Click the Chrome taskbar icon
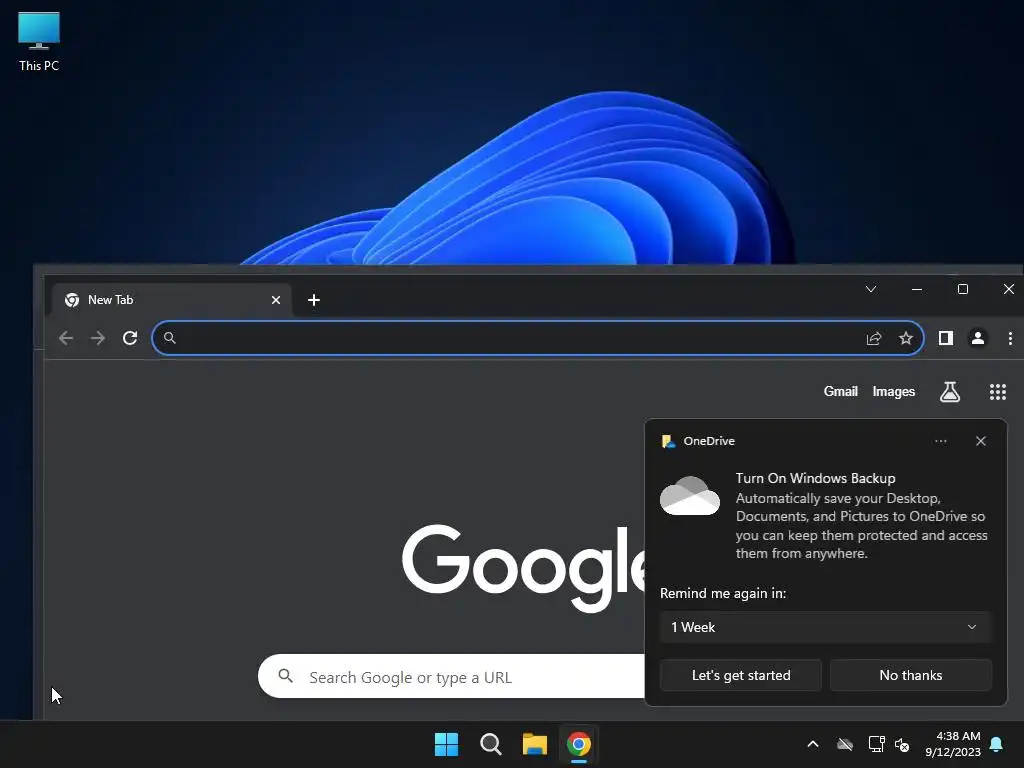This screenshot has height=768, width=1024. coord(579,744)
